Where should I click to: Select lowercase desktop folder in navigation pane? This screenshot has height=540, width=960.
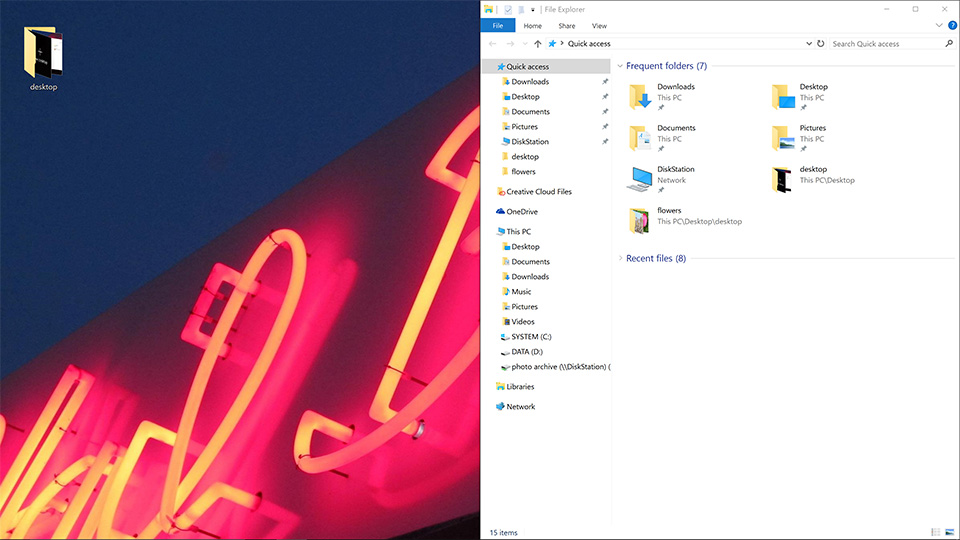coord(525,157)
